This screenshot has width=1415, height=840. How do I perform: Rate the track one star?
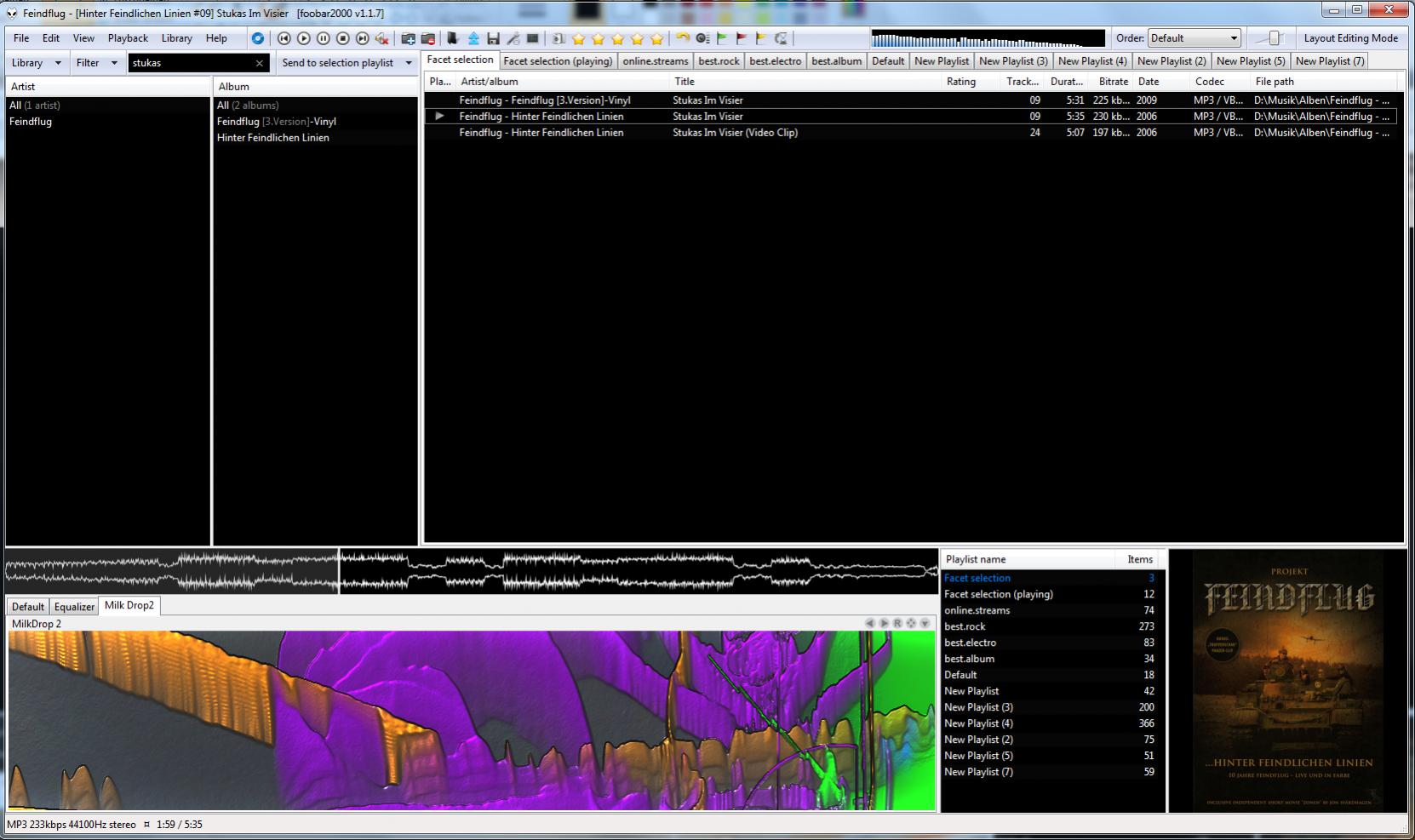click(x=579, y=38)
